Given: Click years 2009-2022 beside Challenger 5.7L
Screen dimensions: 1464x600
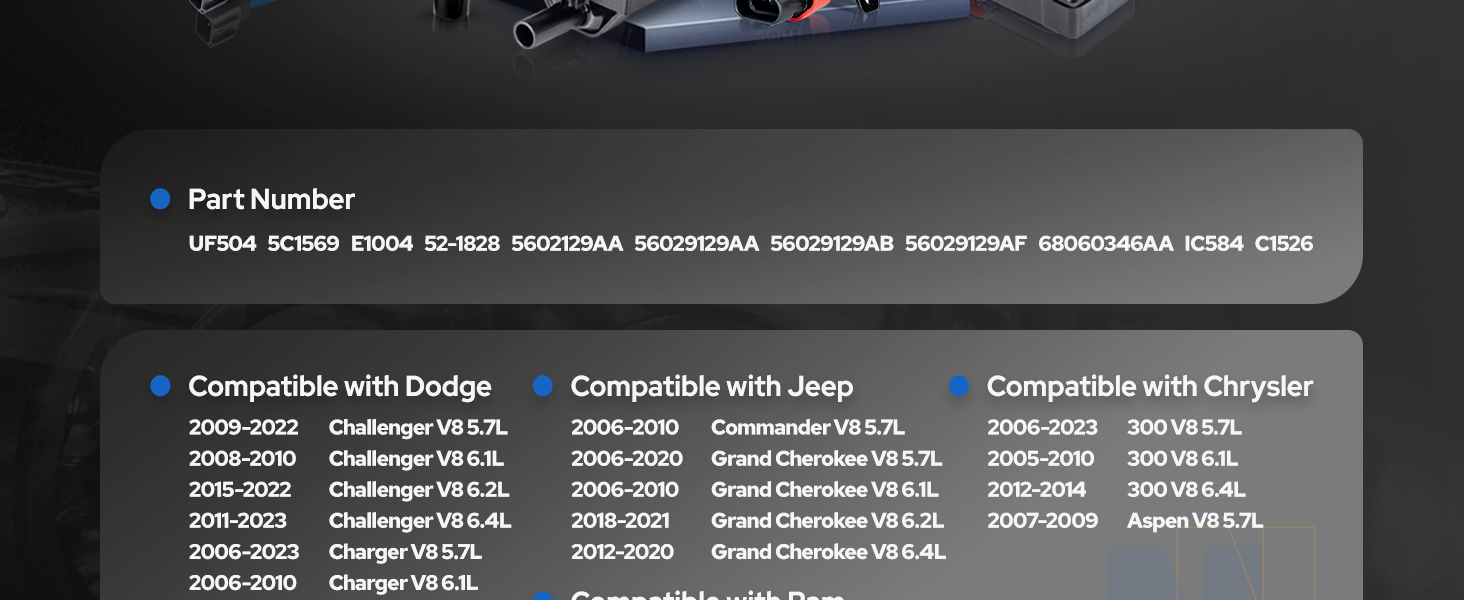Looking at the screenshot, I should click(243, 427).
